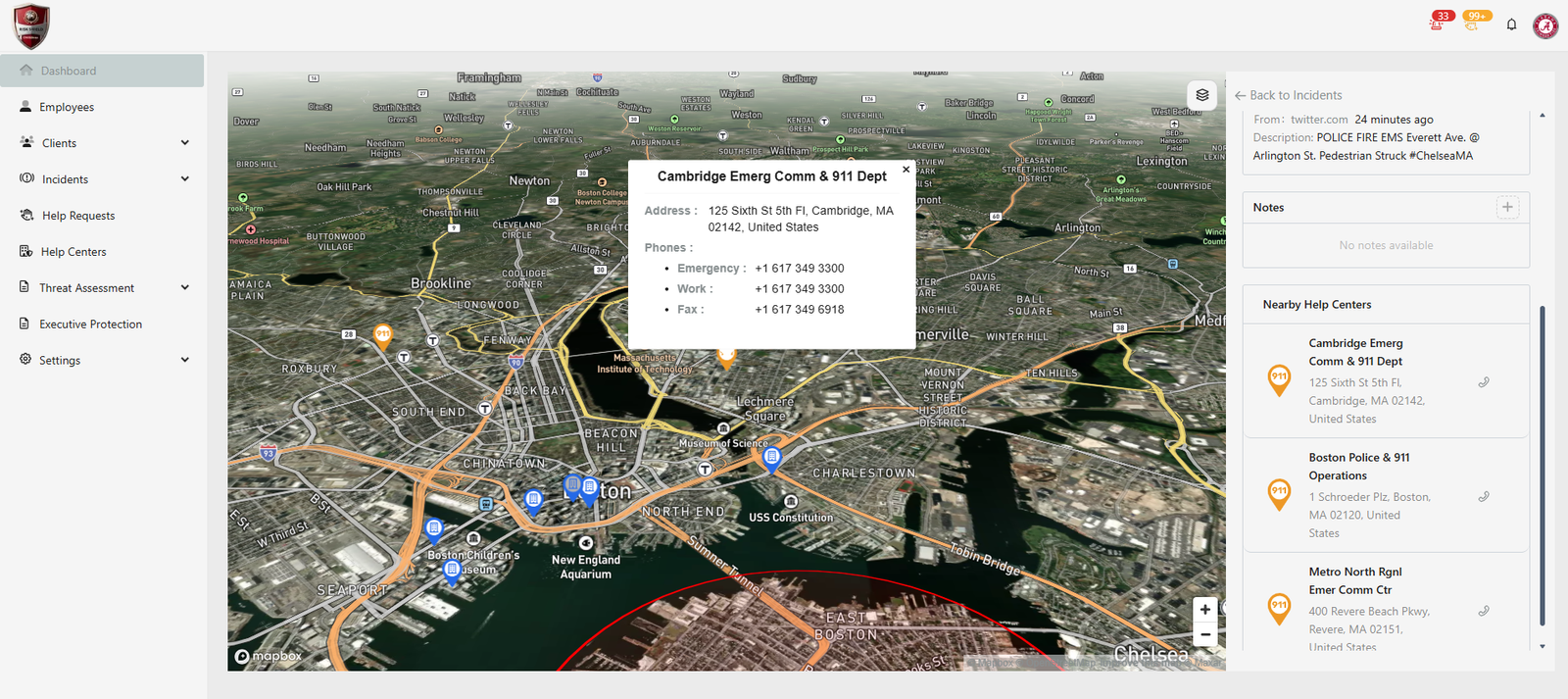Go back to Incidents list
This screenshot has height=699, width=1568.
(x=1289, y=95)
